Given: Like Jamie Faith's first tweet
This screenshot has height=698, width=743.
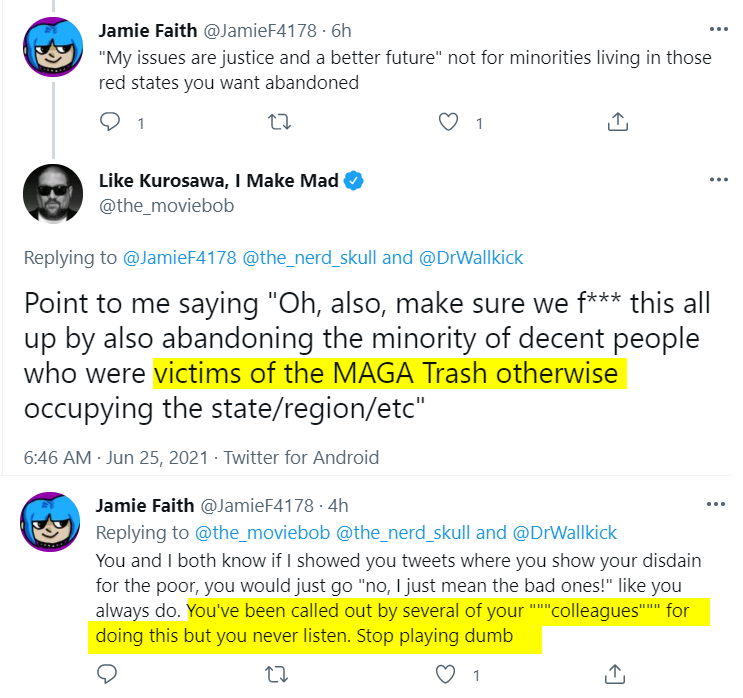Looking at the screenshot, I should pos(448,122).
